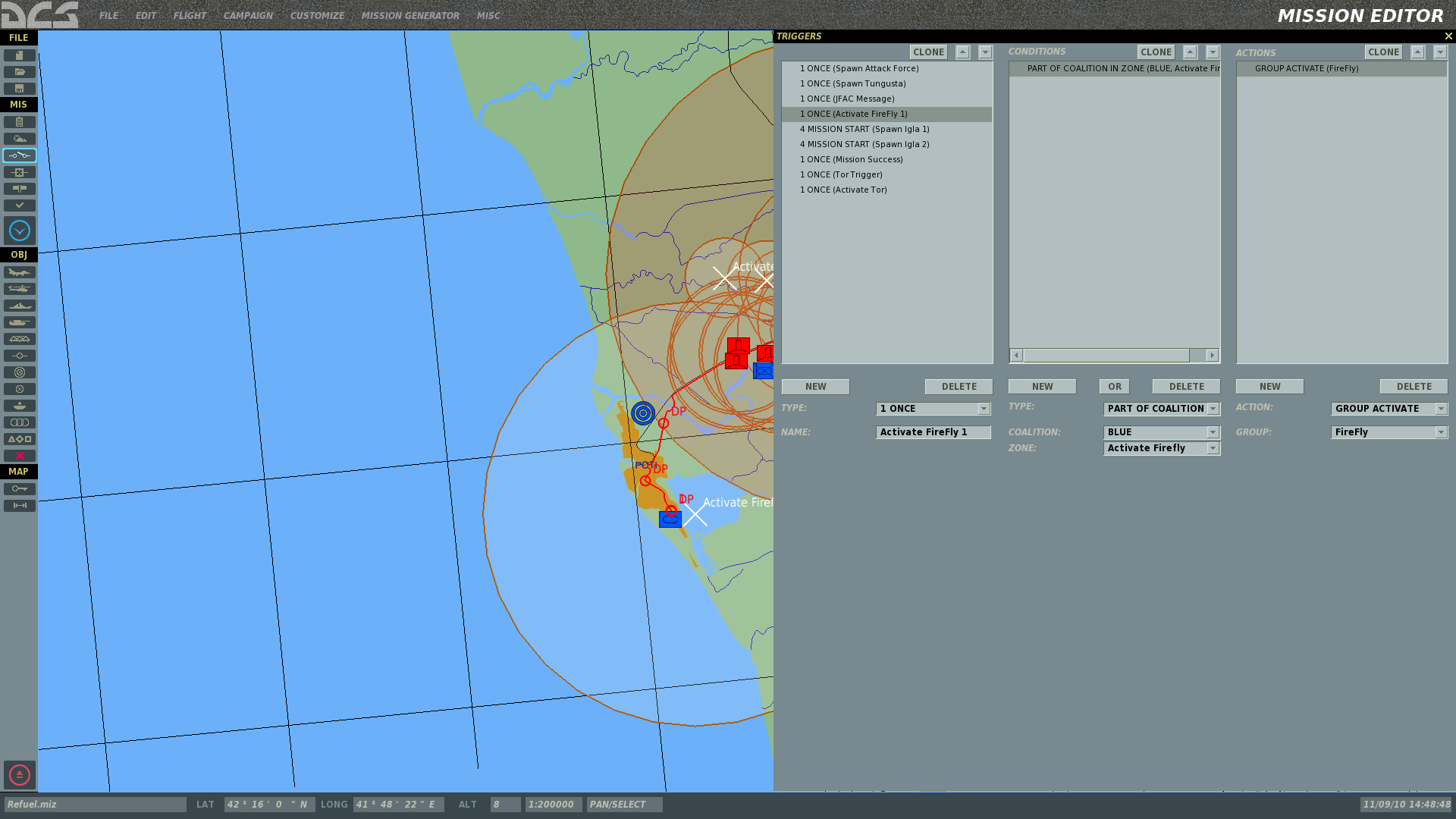This screenshot has height=819, width=1456.
Task: Open the briefing clipboard icon
Action: coord(20,122)
